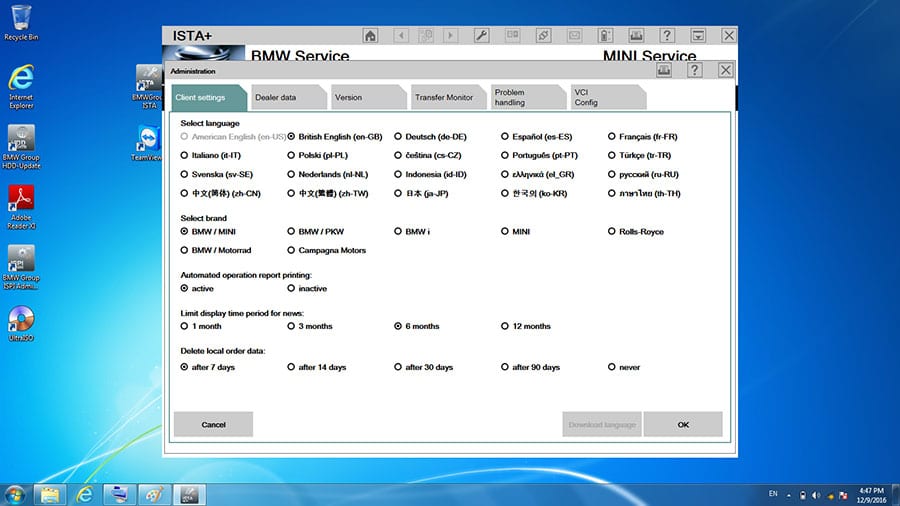Switch to the Version tab
This screenshot has height=506, width=900.
tap(367, 98)
